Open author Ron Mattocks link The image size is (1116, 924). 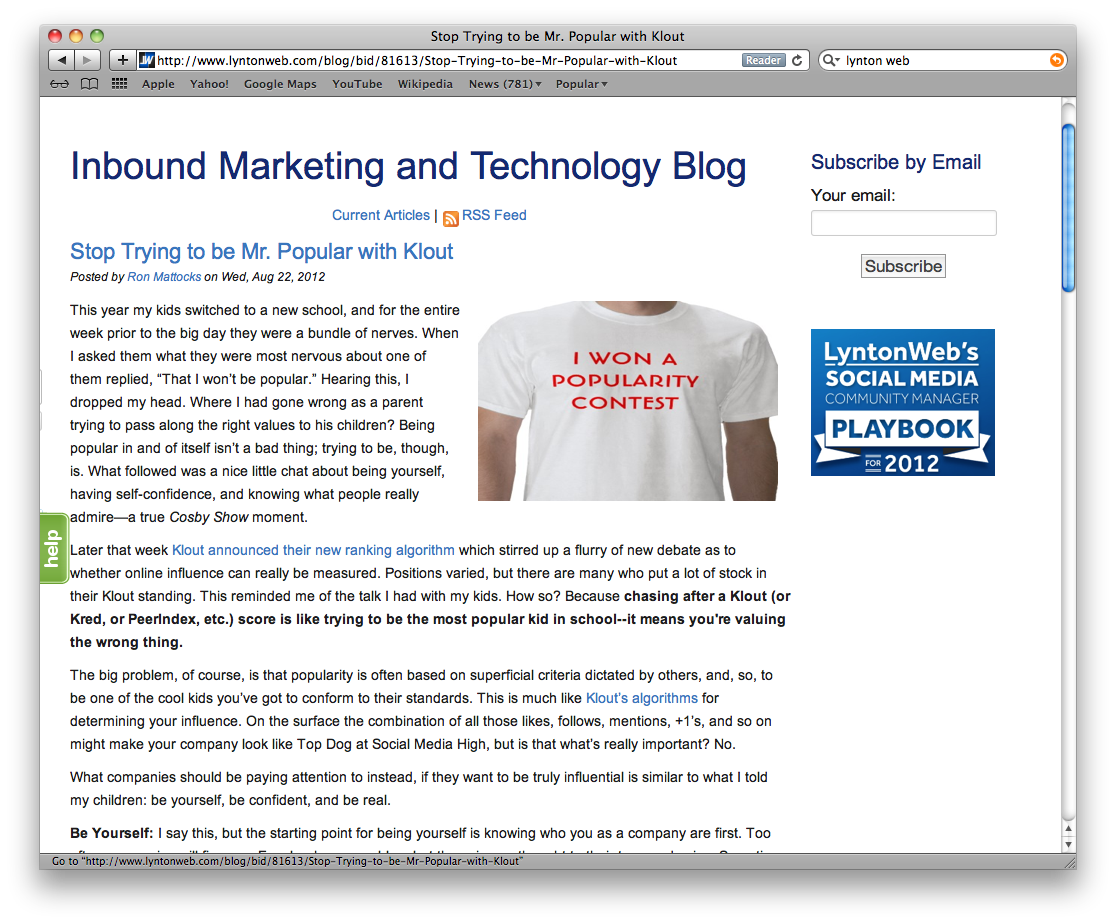tap(164, 277)
